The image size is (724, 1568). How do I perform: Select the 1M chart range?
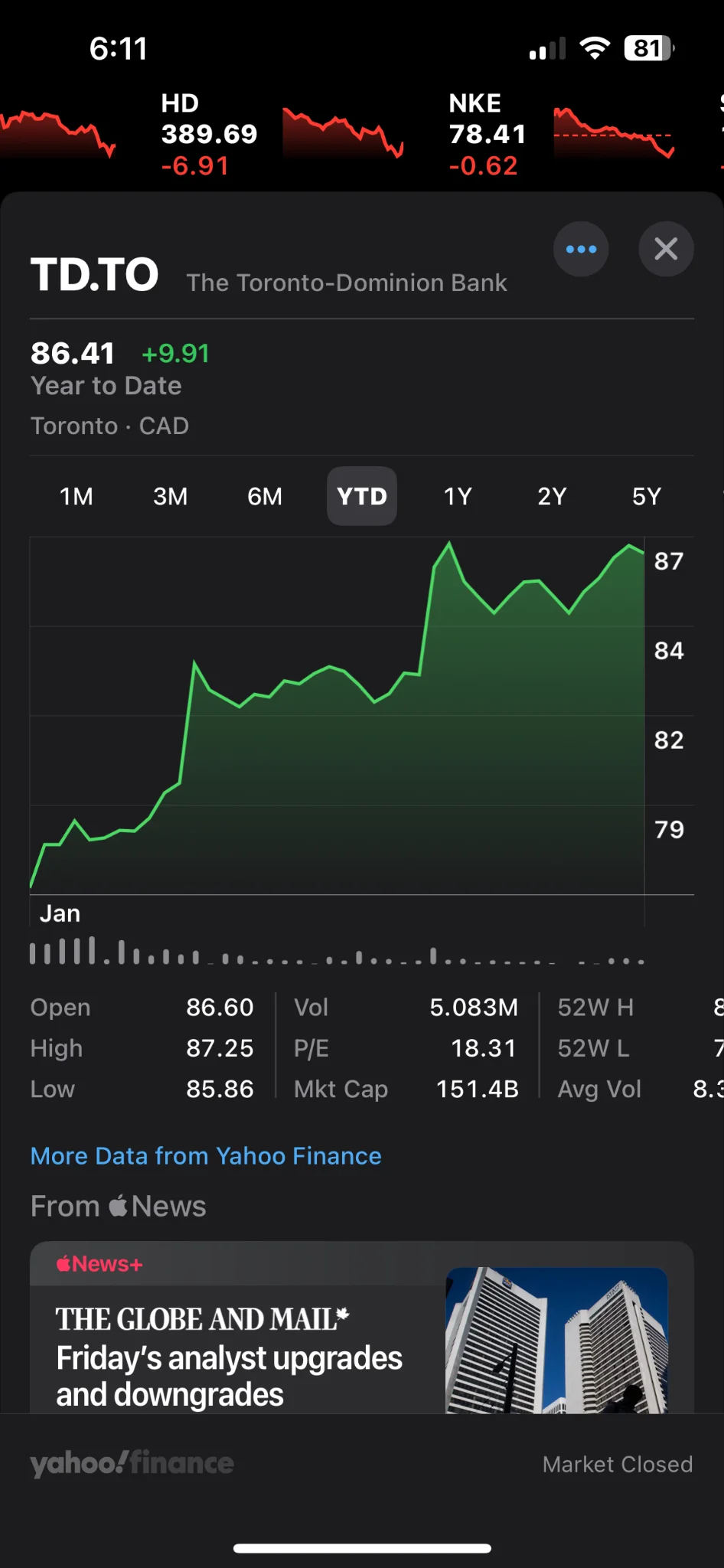tap(77, 496)
